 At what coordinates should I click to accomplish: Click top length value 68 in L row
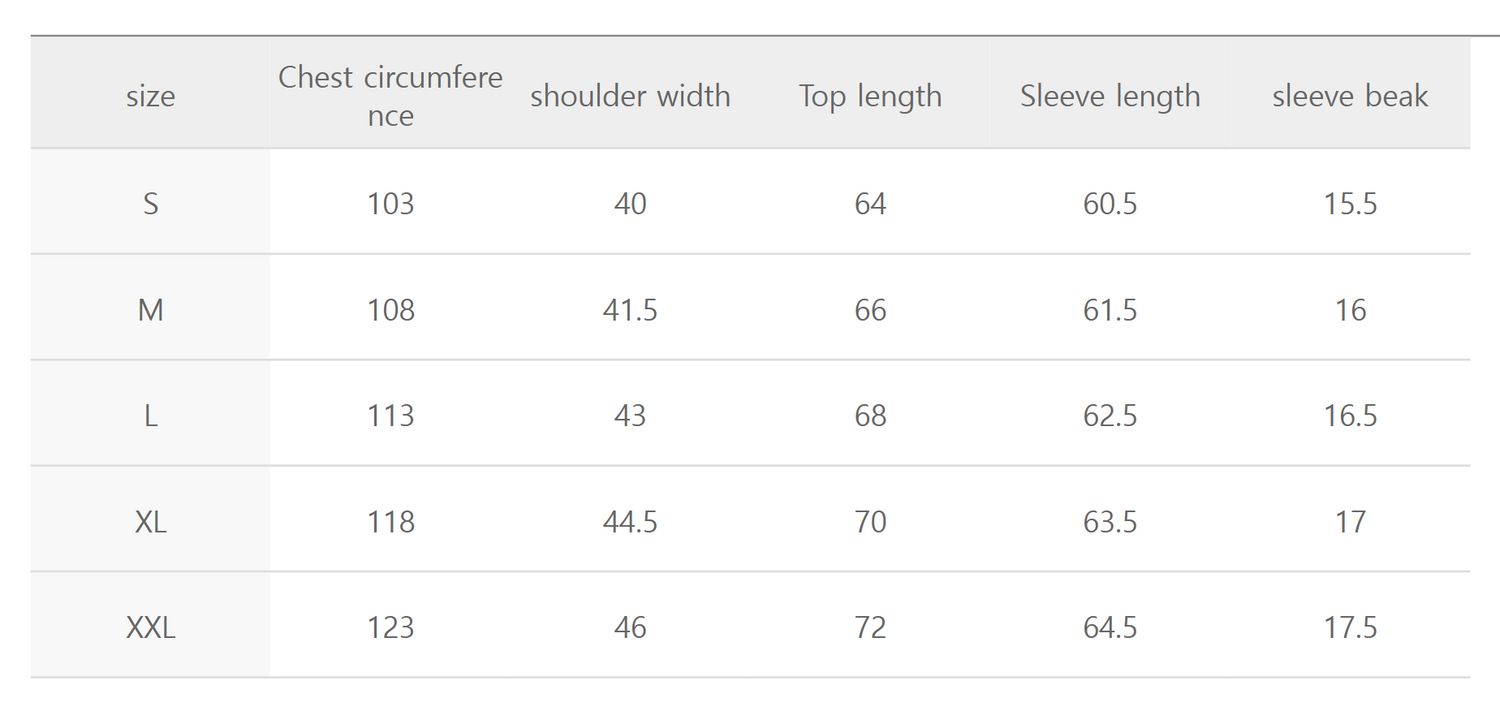[x=870, y=416]
